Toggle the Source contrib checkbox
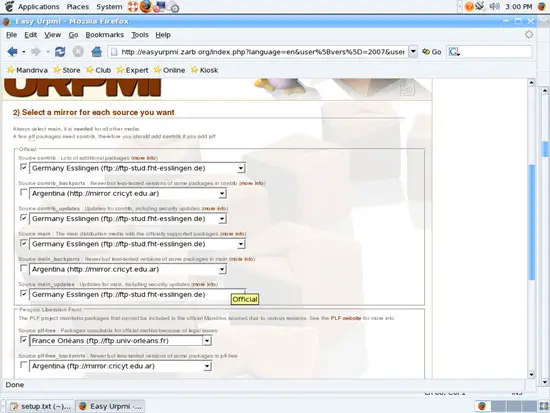This screenshot has width=550, height=413. (x=24, y=167)
